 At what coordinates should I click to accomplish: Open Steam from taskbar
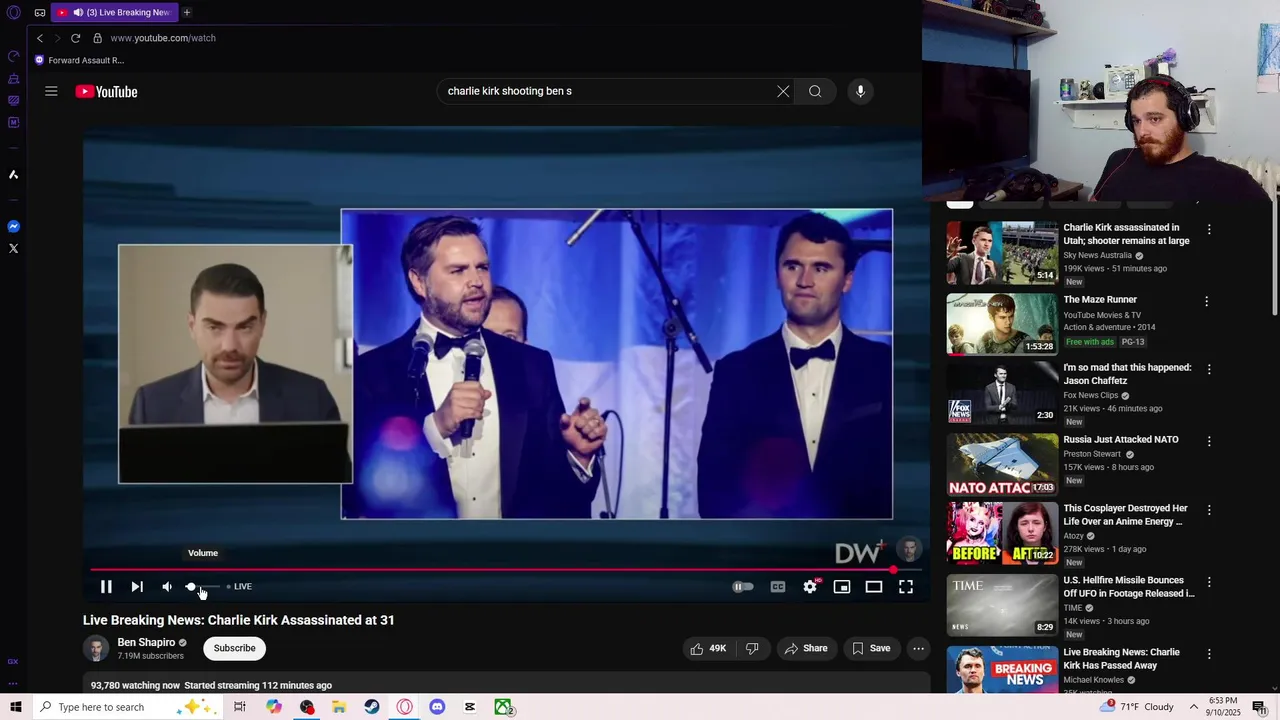pos(372,707)
